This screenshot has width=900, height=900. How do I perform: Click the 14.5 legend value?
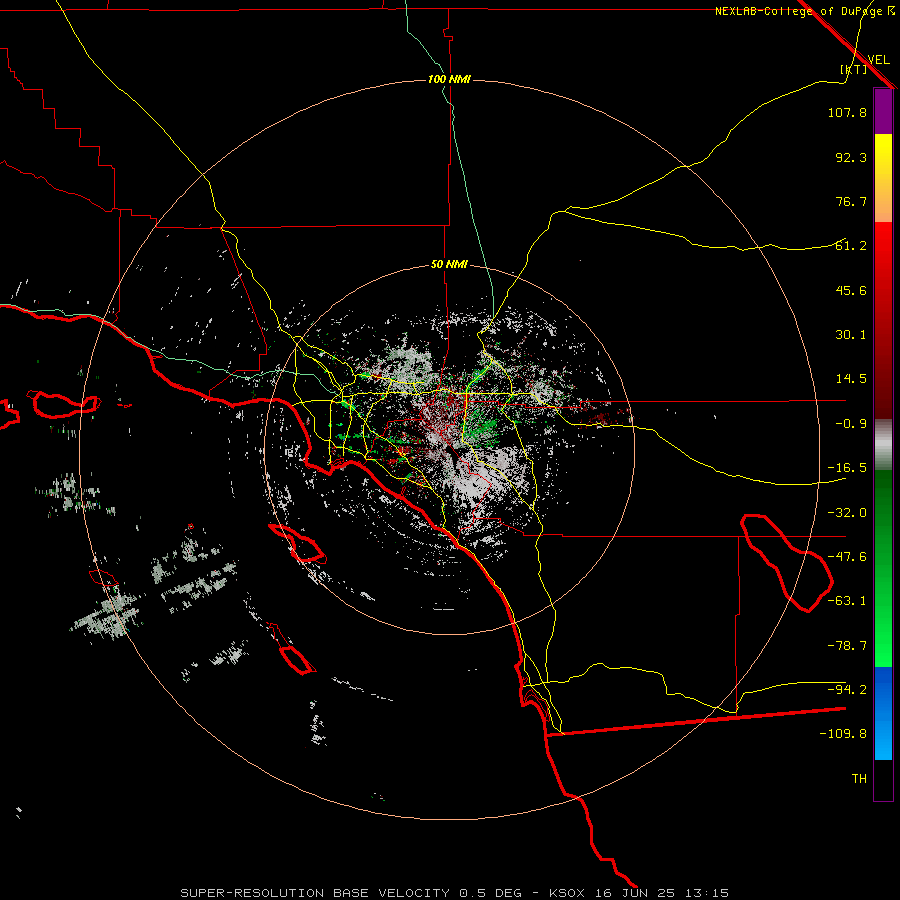tap(851, 379)
